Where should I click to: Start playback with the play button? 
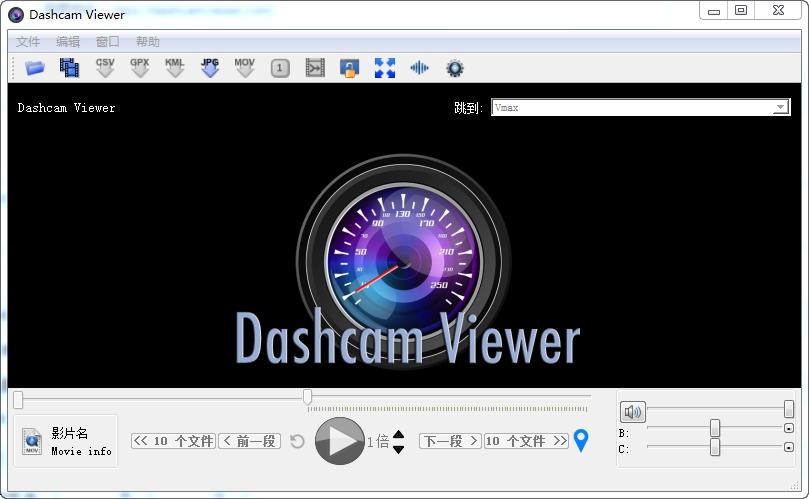pyautogui.click(x=339, y=441)
